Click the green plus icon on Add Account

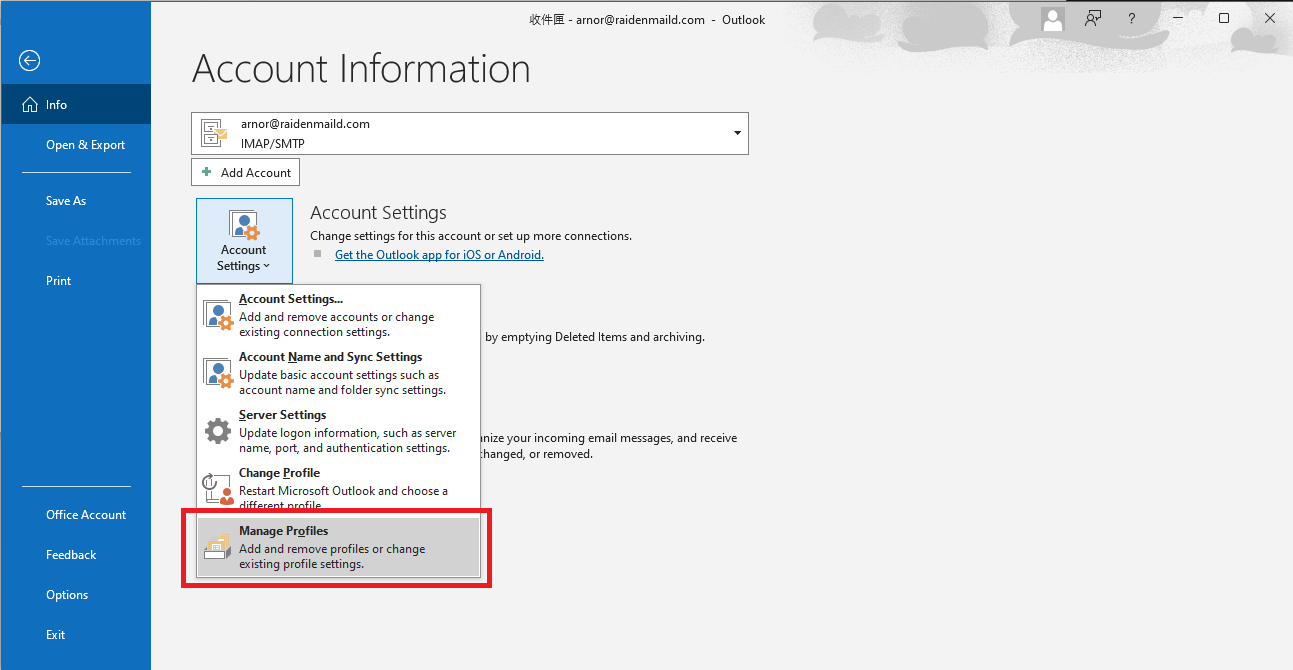click(207, 172)
